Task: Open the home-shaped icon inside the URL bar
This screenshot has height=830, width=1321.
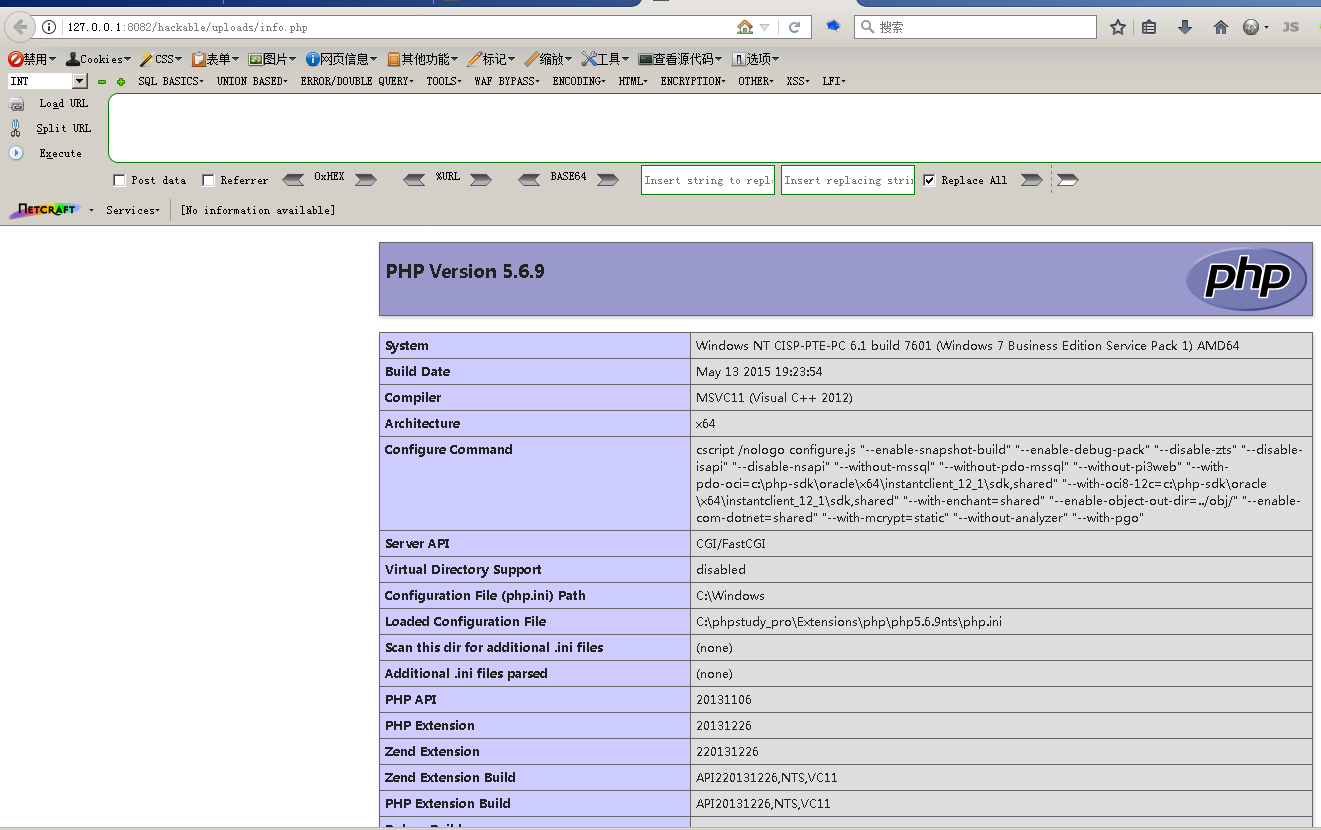Action: tap(745, 27)
